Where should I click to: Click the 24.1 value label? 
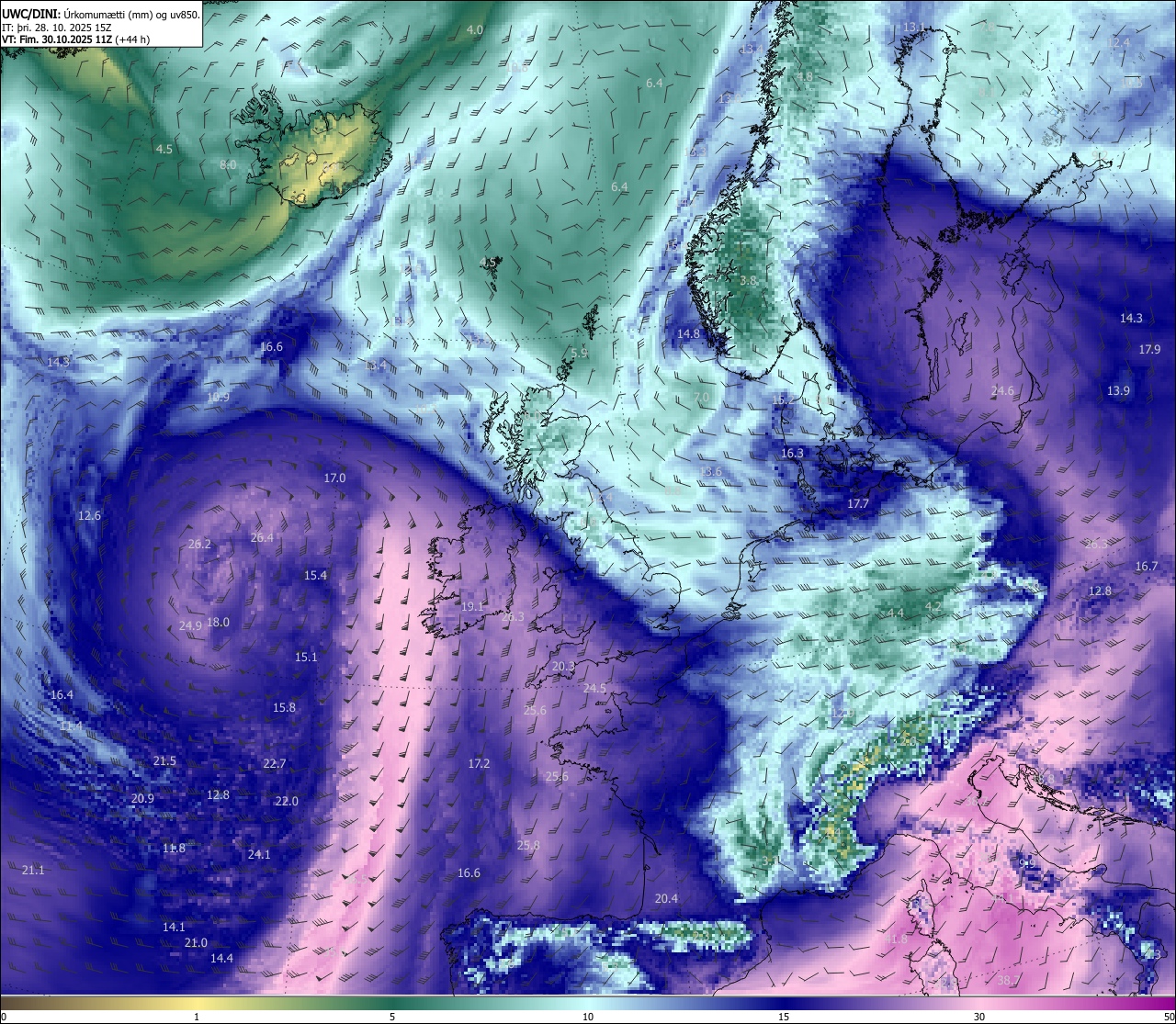(259, 855)
